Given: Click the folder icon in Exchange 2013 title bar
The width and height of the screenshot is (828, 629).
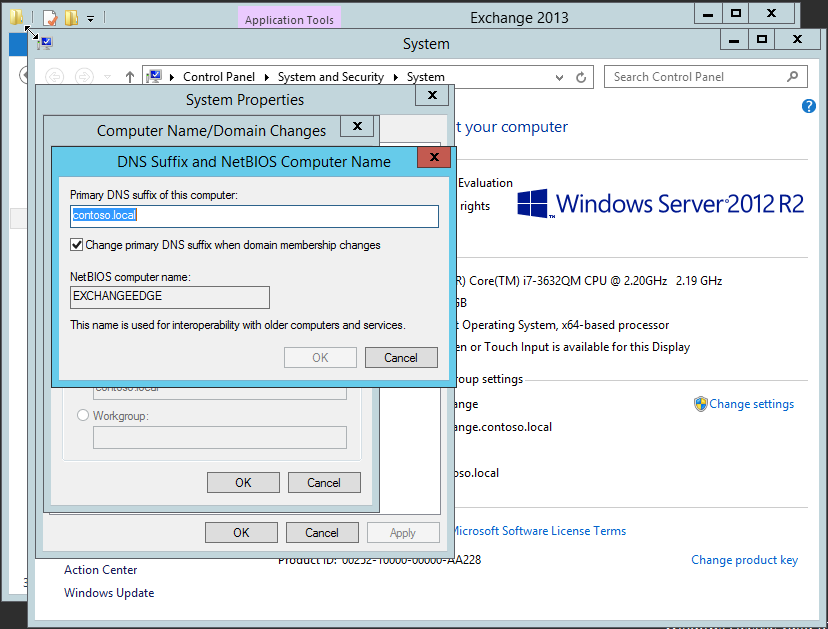Looking at the screenshot, I should tap(16, 17).
